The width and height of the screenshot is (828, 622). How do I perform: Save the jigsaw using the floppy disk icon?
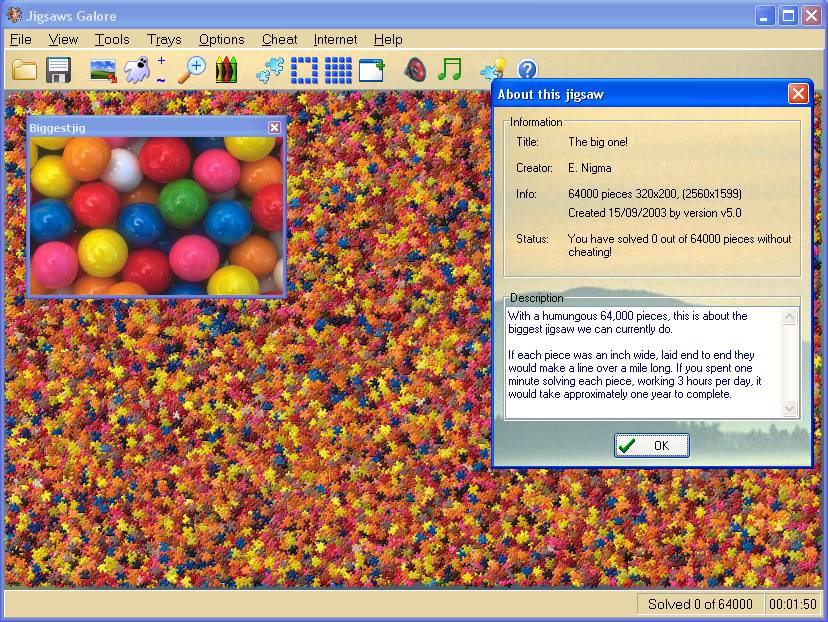pyautogui.click(x=59, y=70)
